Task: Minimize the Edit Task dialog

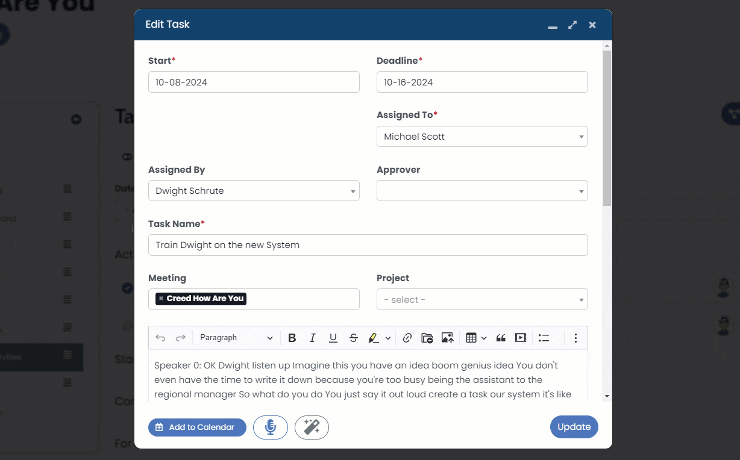Action: [553, 26]
